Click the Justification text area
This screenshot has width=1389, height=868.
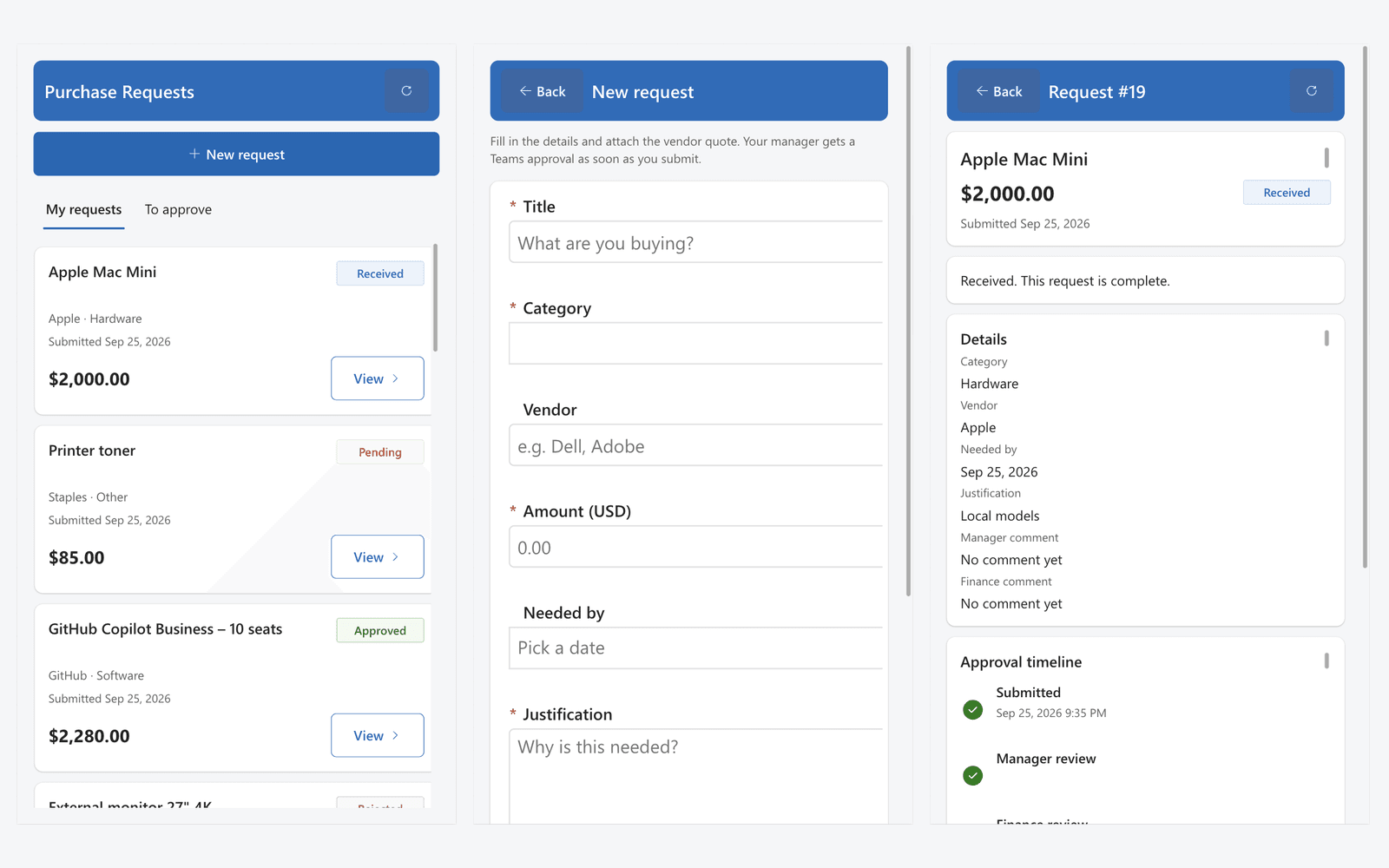tap(695, 775)
